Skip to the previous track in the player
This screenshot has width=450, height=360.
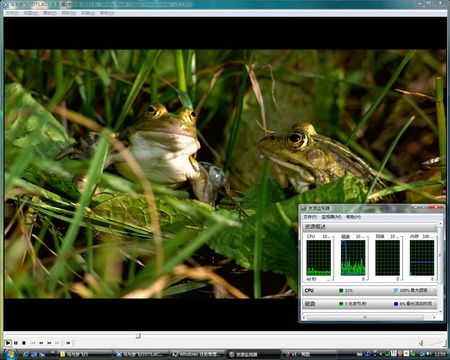click(33, 343)
